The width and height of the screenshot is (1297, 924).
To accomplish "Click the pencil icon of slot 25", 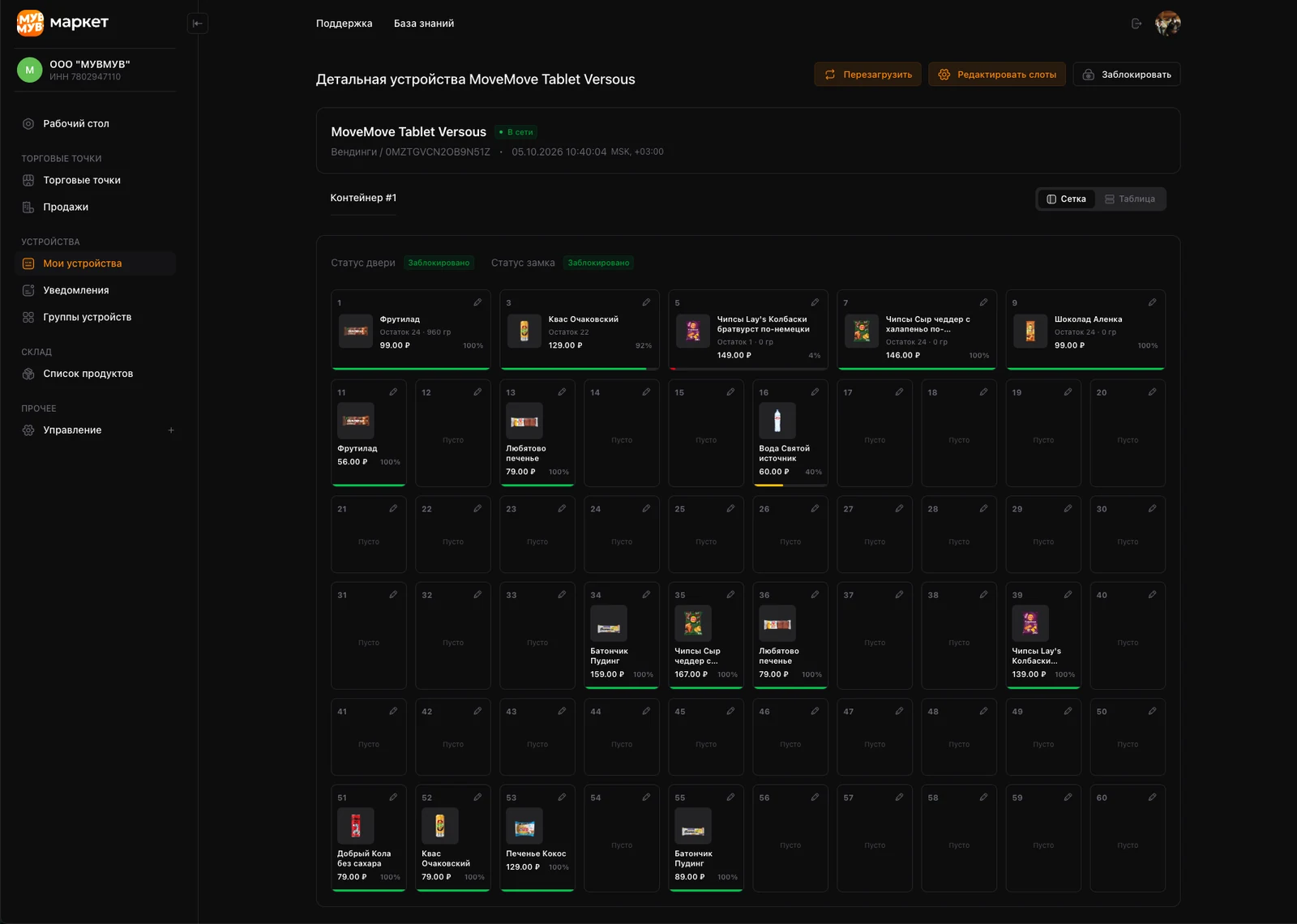I will pyautogui.click(x=730, y=509).
